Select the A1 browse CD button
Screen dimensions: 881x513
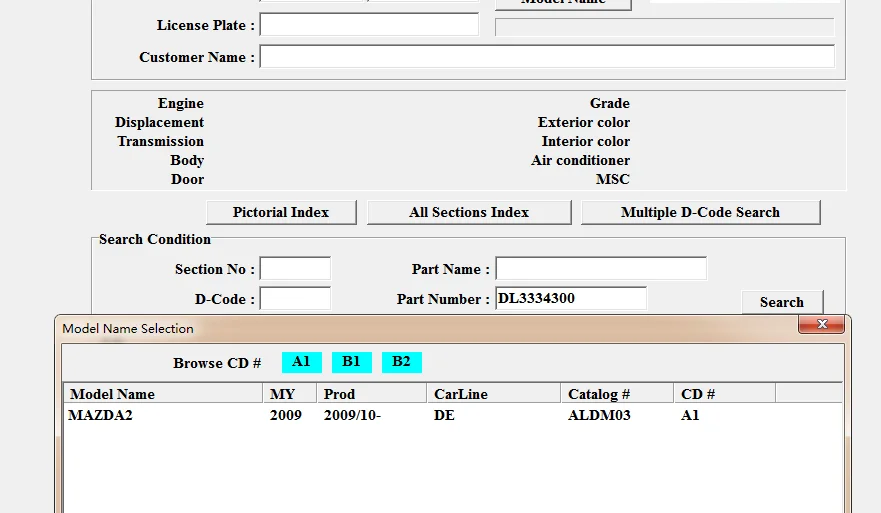pyautogui.click(x=301, y=362)
